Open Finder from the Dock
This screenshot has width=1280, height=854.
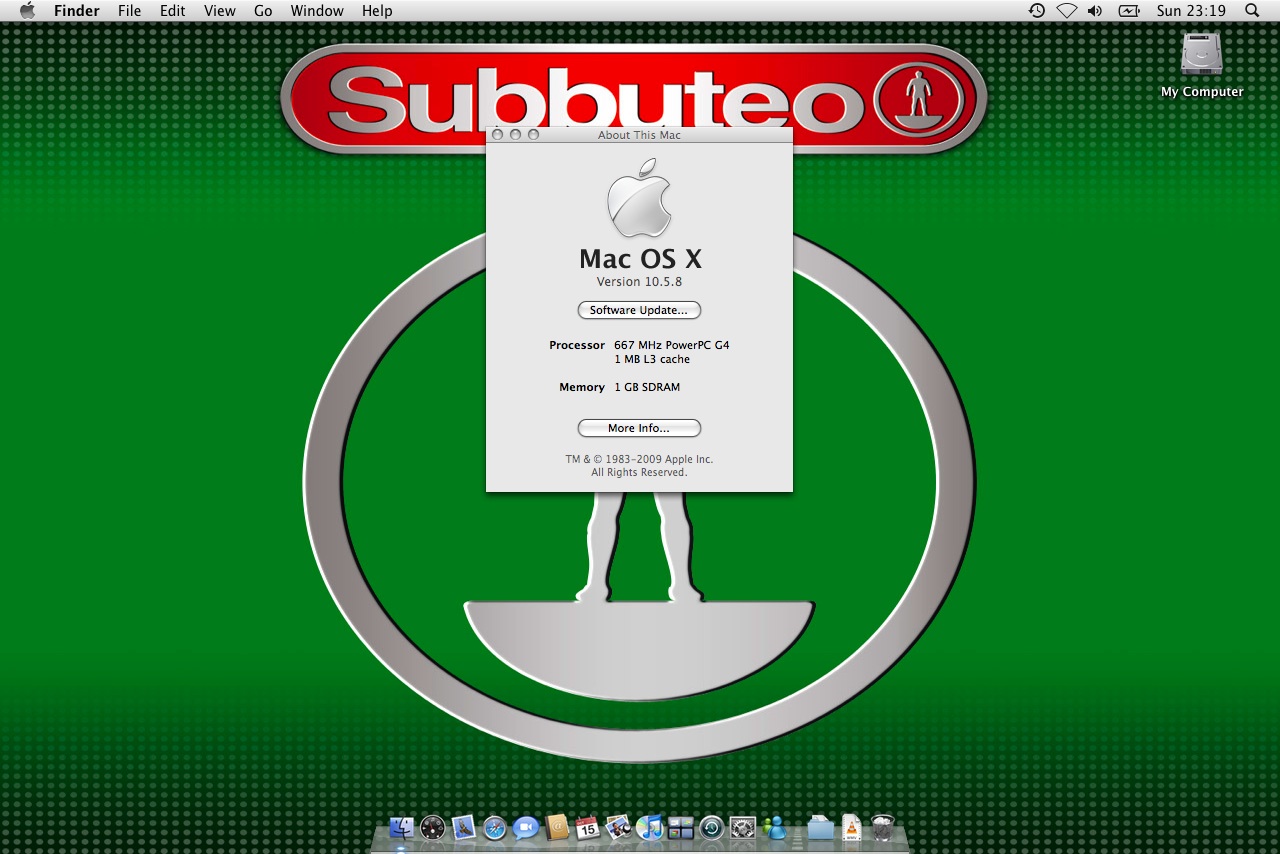tap(402, 827)
